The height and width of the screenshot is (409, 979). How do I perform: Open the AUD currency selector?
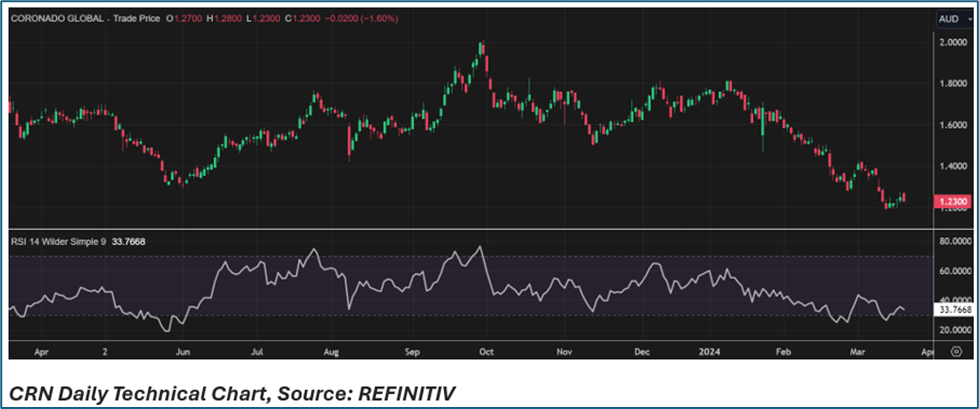pyautogui.click(x=948, y=18)
